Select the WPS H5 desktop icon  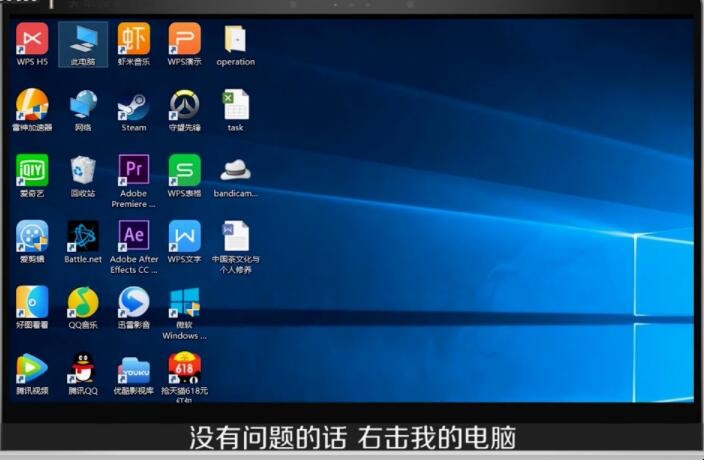coord(32,40)
